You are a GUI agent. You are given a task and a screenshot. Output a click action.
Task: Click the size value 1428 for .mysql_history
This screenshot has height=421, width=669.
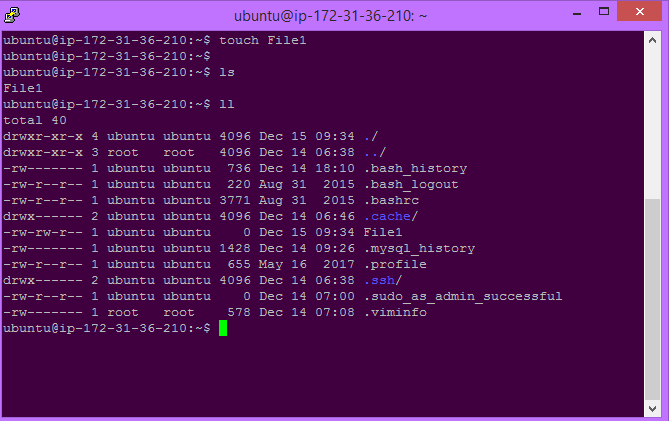click(235, 248)
